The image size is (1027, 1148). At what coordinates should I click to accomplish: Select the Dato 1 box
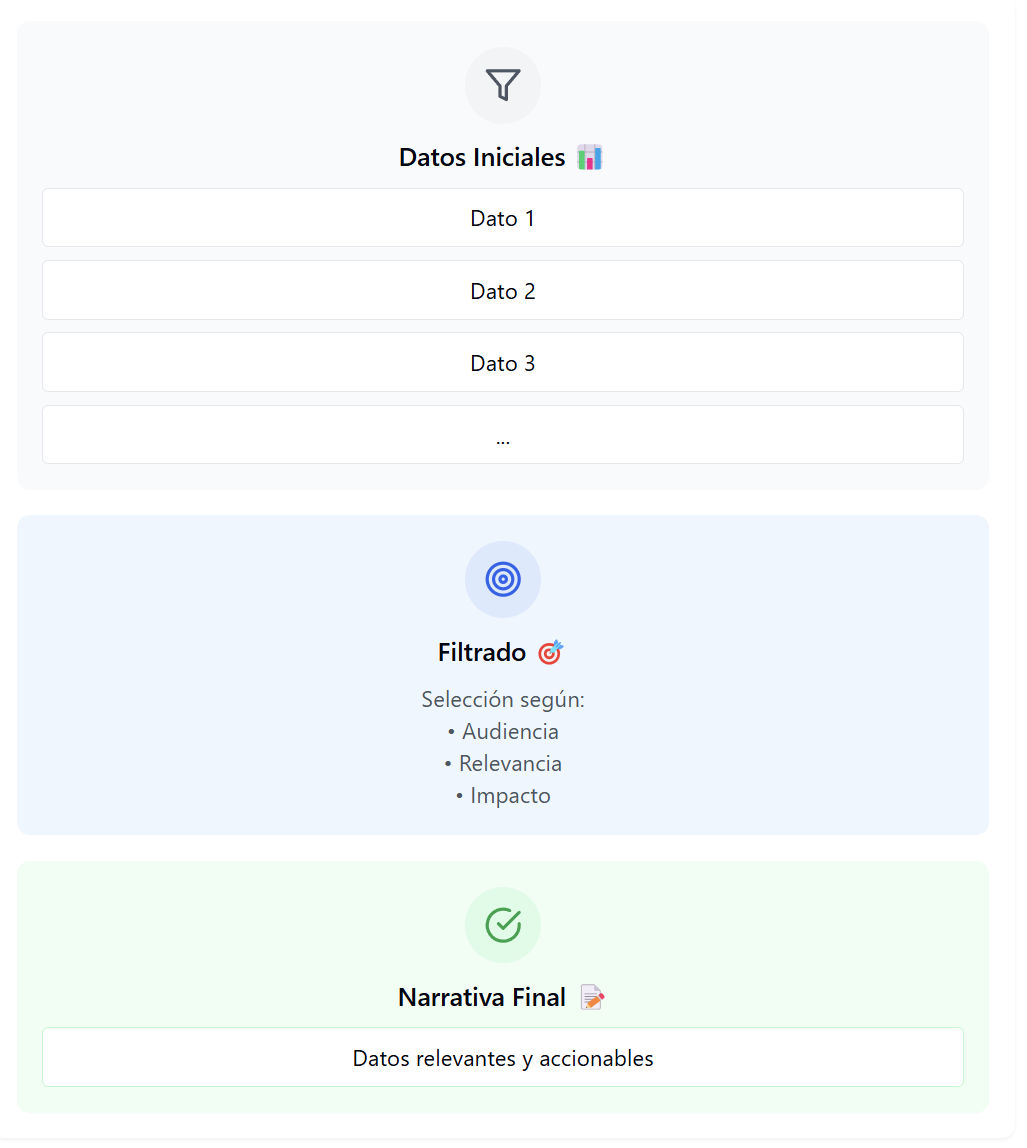pyautogui.click(x=503, y=218)
